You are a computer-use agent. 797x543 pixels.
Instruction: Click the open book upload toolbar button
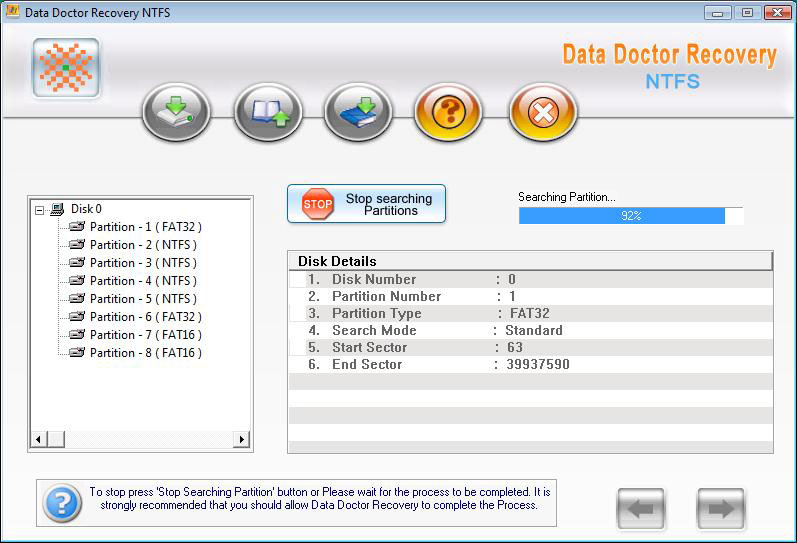(268, 112)
